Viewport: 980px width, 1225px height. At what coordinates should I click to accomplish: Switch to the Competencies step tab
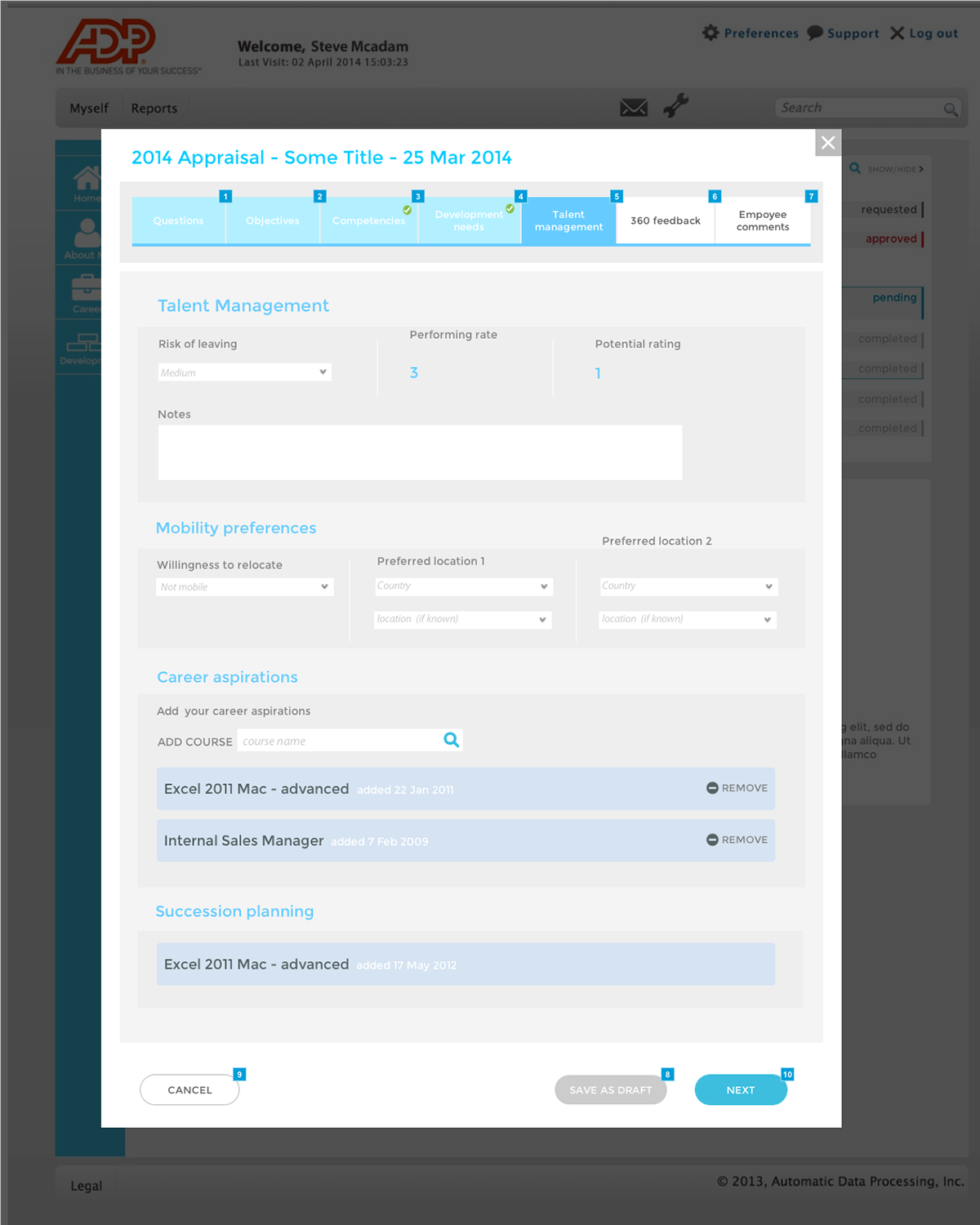(369, 220)
